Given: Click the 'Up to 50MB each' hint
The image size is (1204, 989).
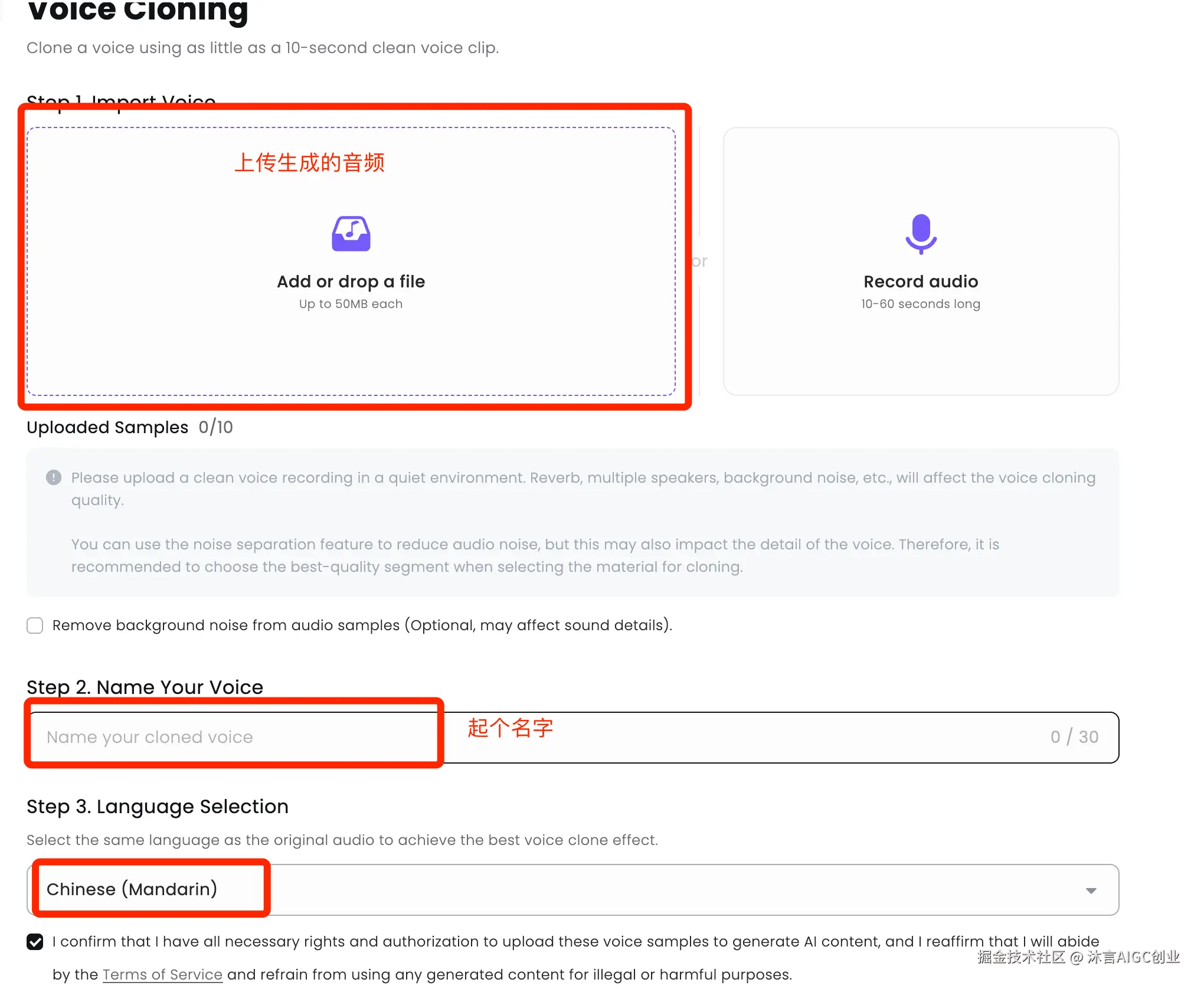Looking at the screenshot, I should tap(351, 304).
